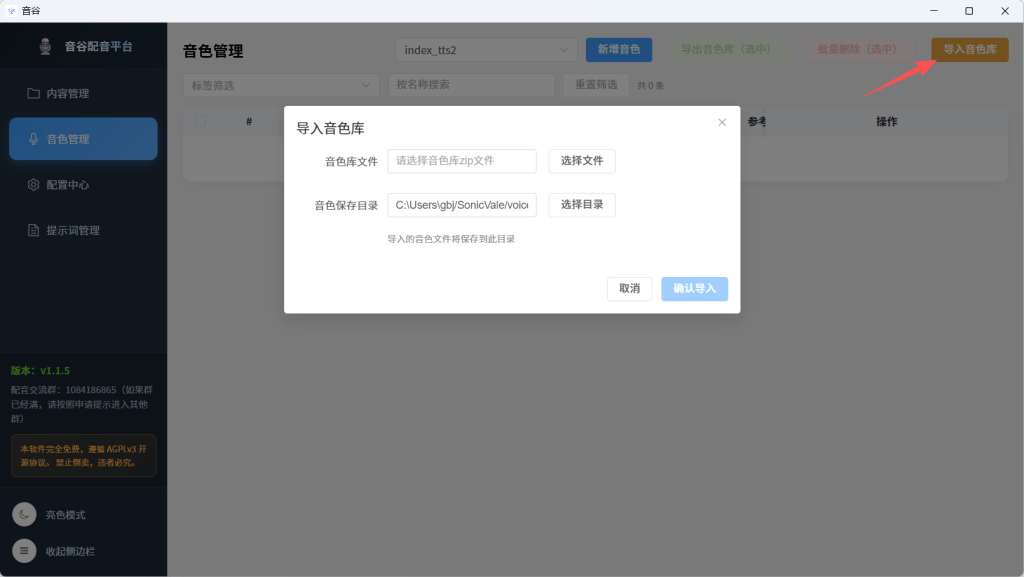
Task: Click the gear icon beside 配置中心
Action: 33,185
